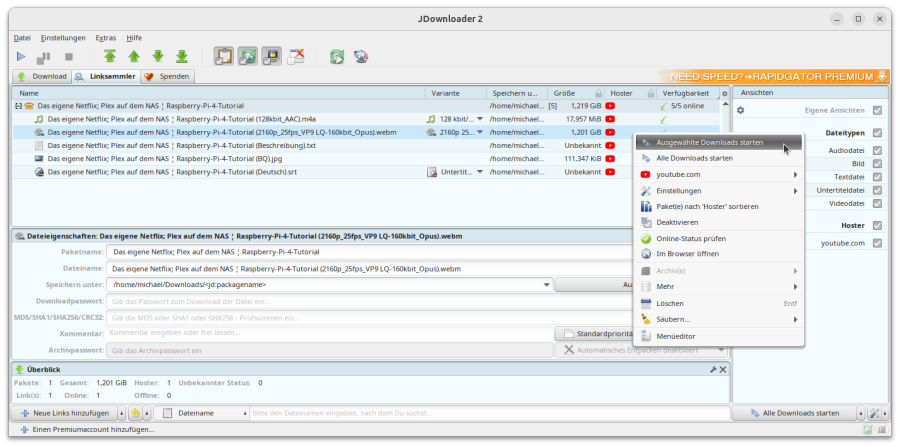Click the reconnect globe toolbar icon
Screen dimensions: 900x447
360,56
